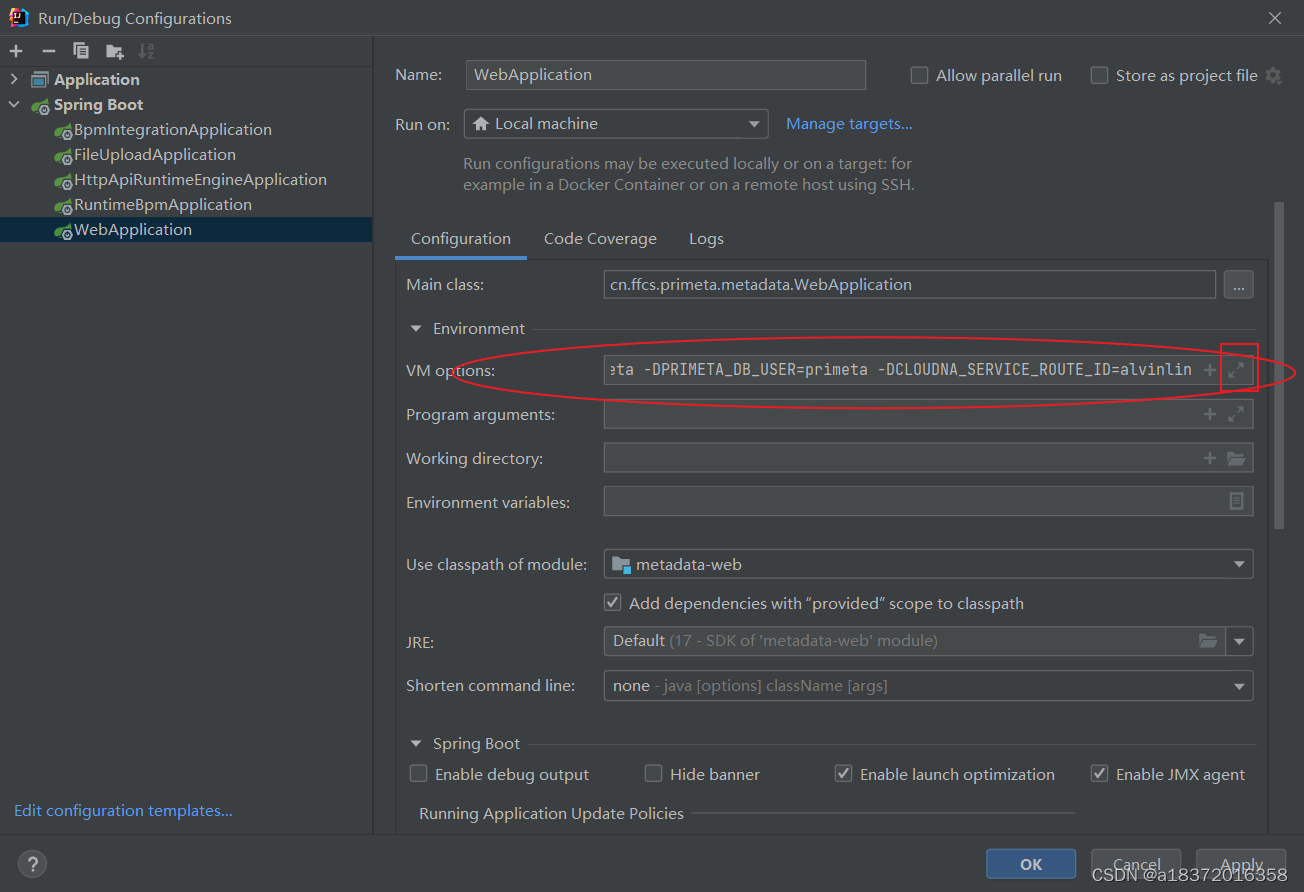Add new configuration with plus icon
1304x892 pixels.
pos(16,51)
